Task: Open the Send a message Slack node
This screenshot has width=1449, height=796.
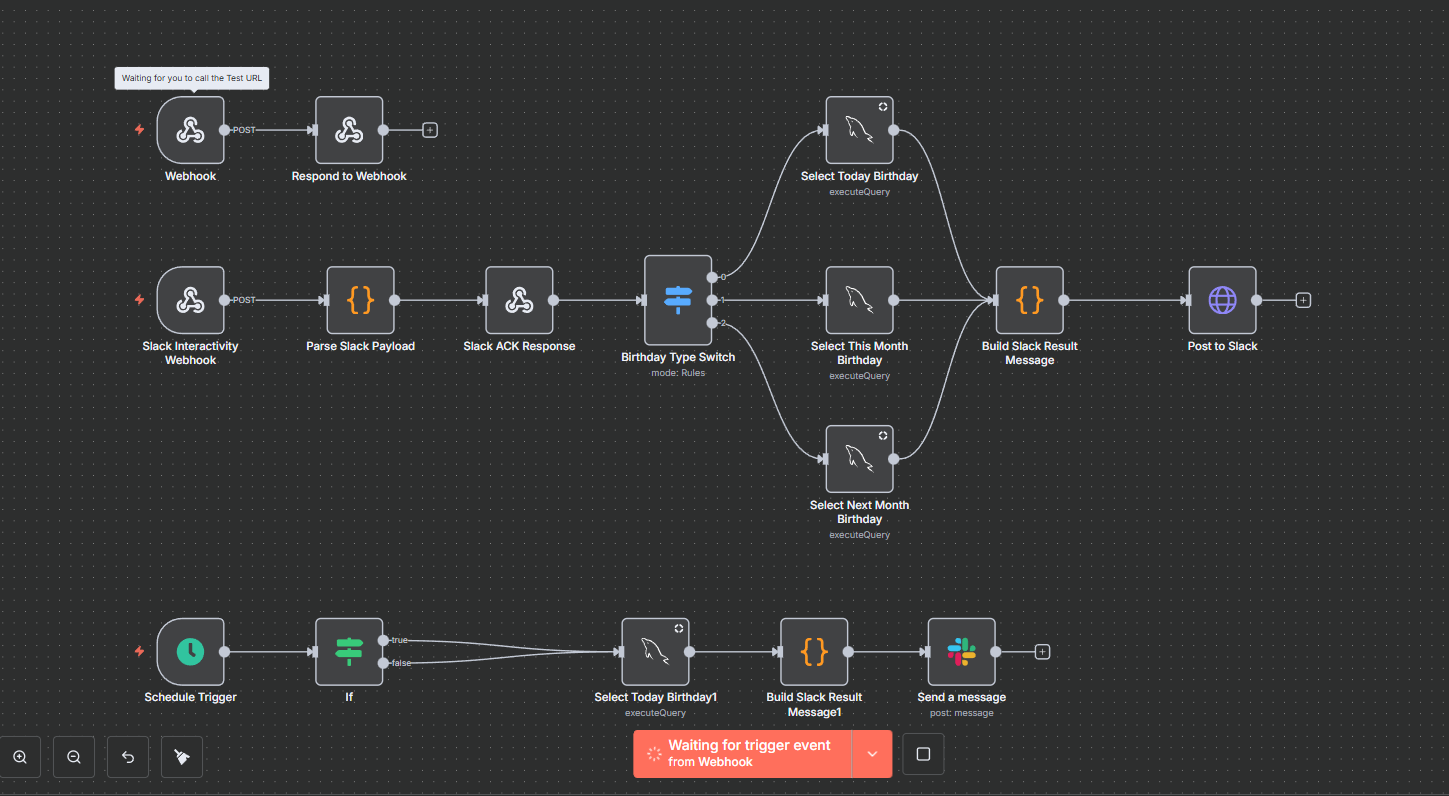Action: click(961, 652)
